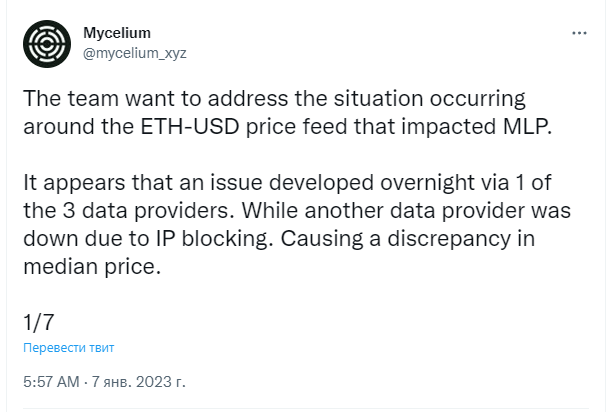Open the Mycelium profile avatar

[47, 44]
